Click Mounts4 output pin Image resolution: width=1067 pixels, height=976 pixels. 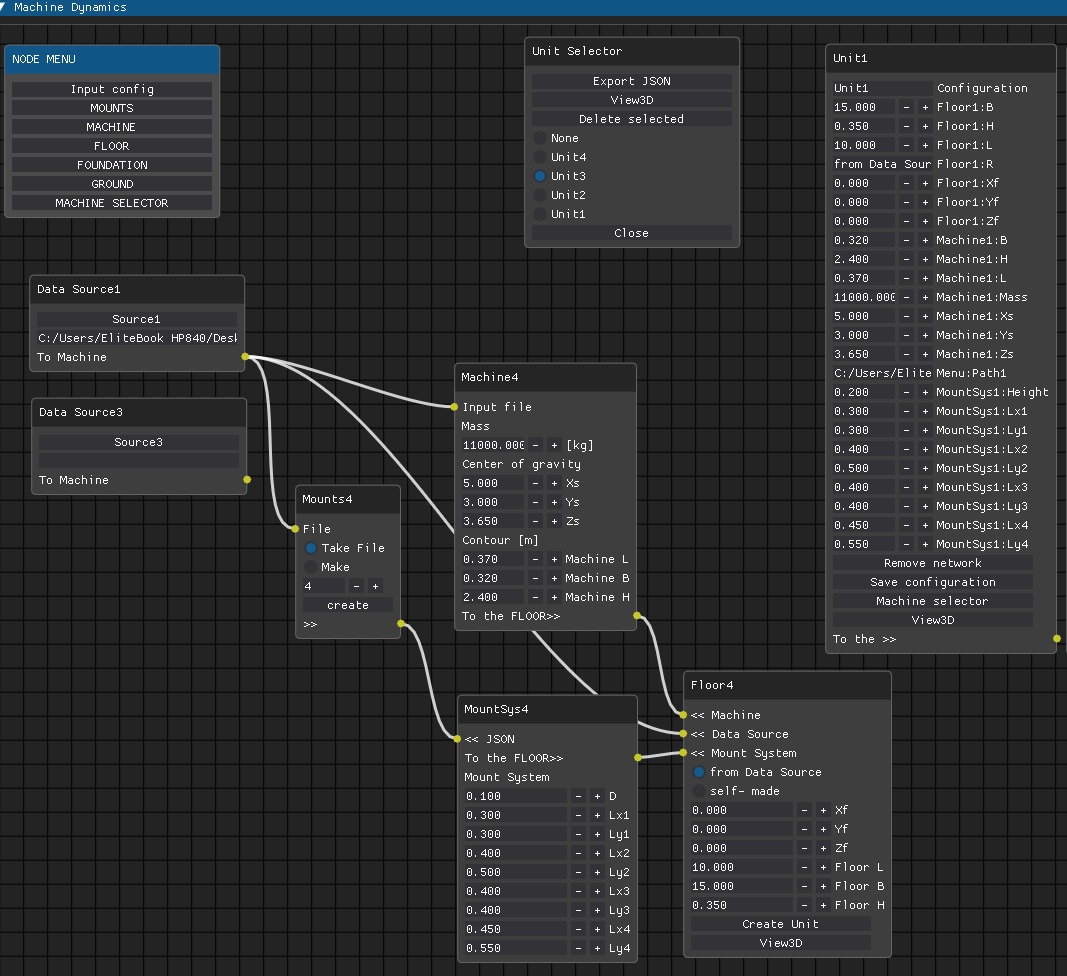point(401,623)
